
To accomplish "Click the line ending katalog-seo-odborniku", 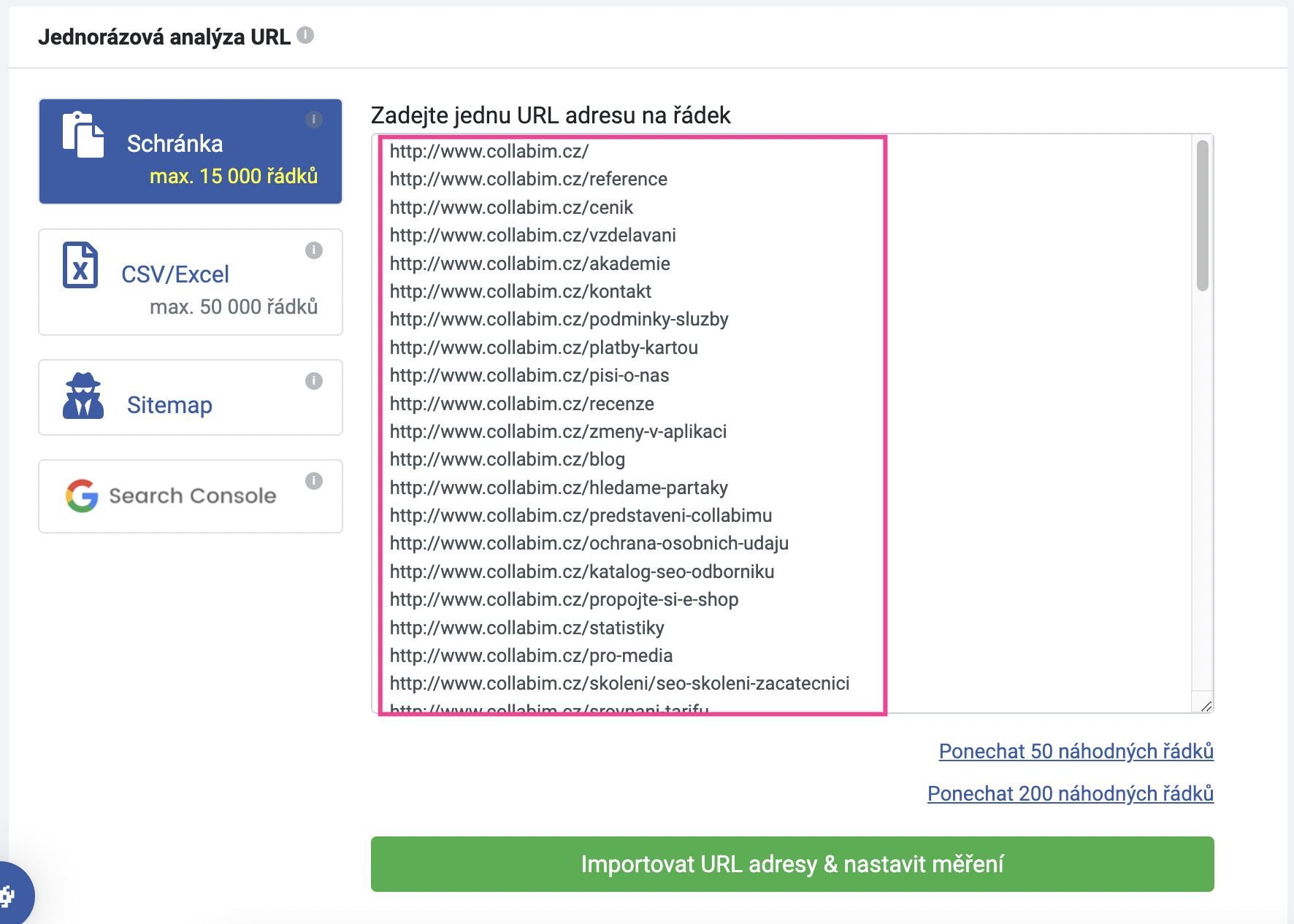I will tap(582, 571).
